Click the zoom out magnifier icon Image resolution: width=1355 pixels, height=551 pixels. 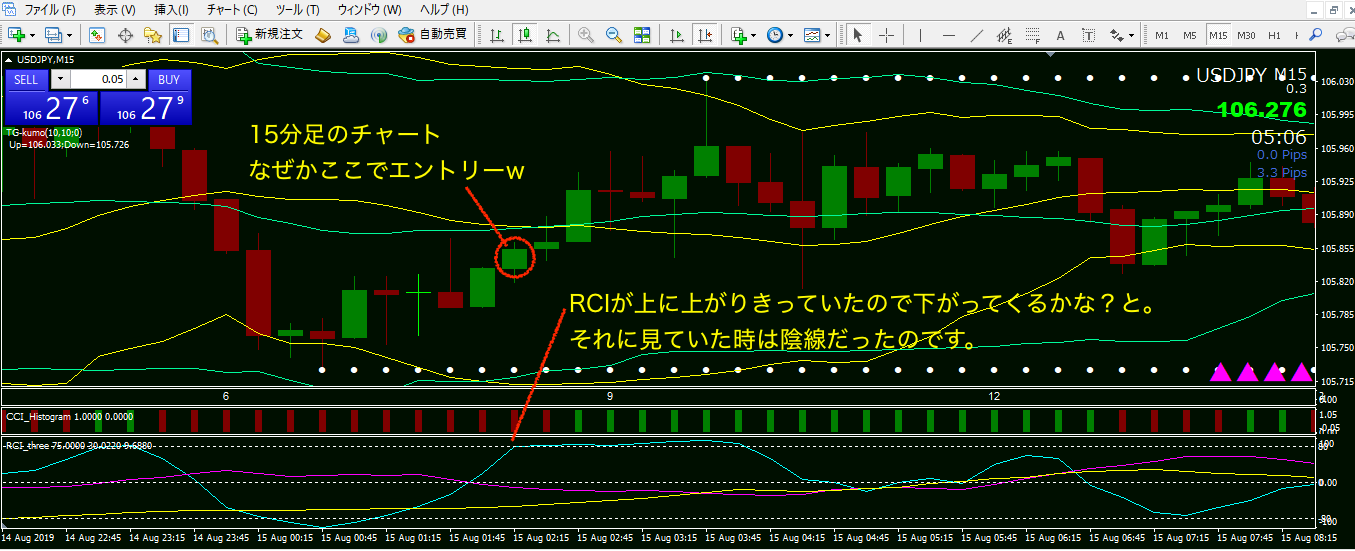(x=613, y=35)
